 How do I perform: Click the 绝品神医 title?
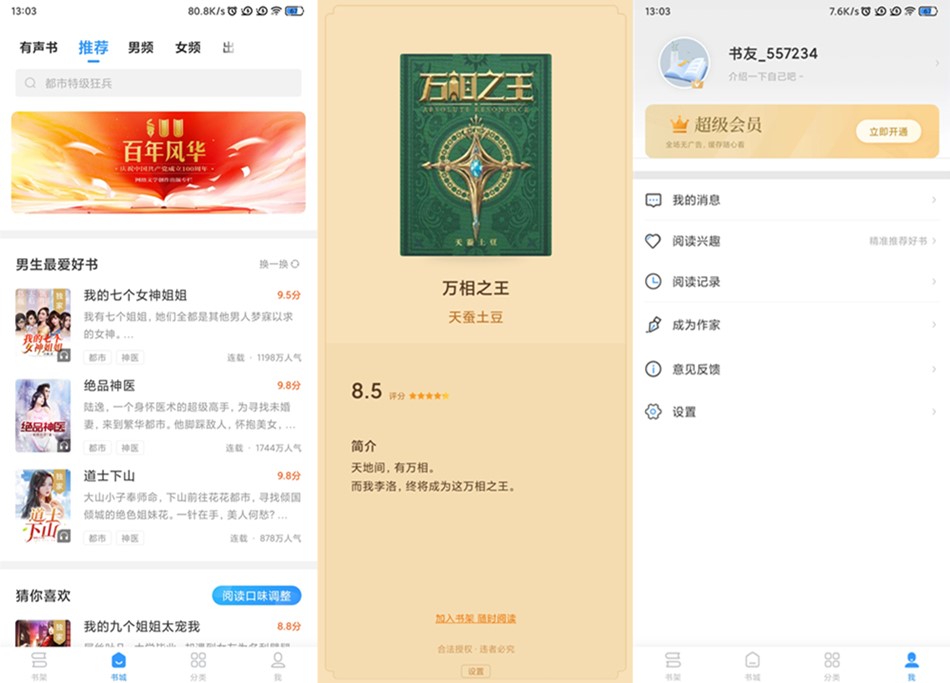tap(110, 385)
